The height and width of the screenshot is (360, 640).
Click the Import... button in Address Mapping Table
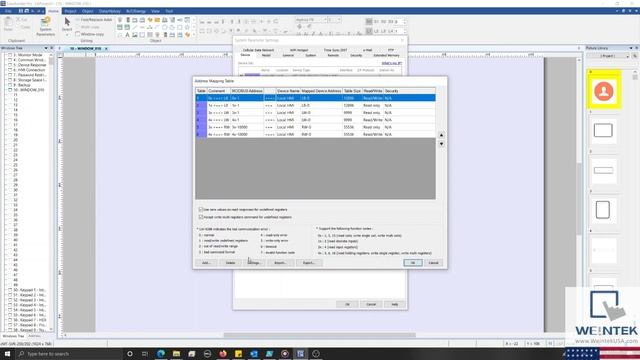pos(280,263)
